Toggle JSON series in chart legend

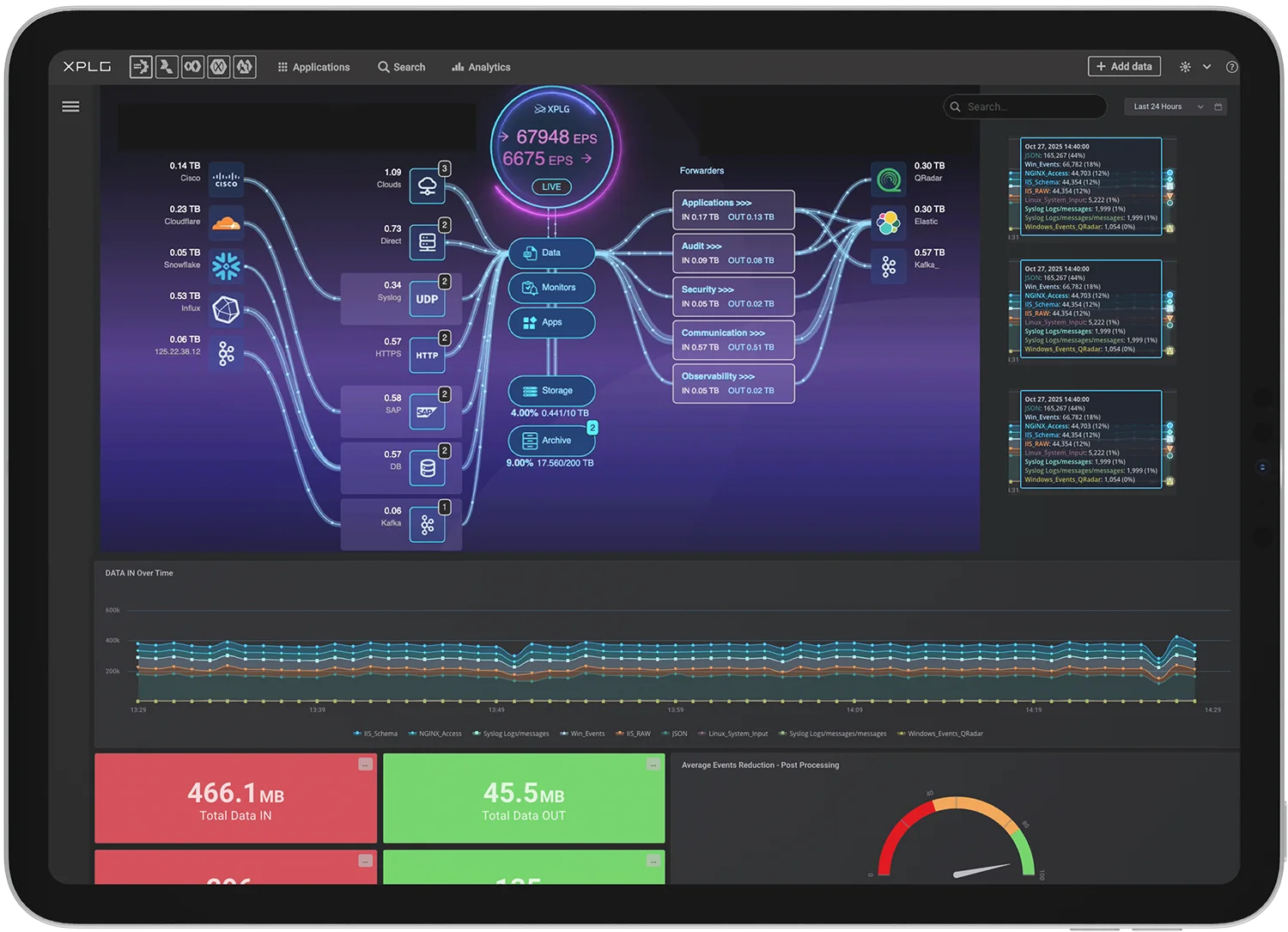674,734
